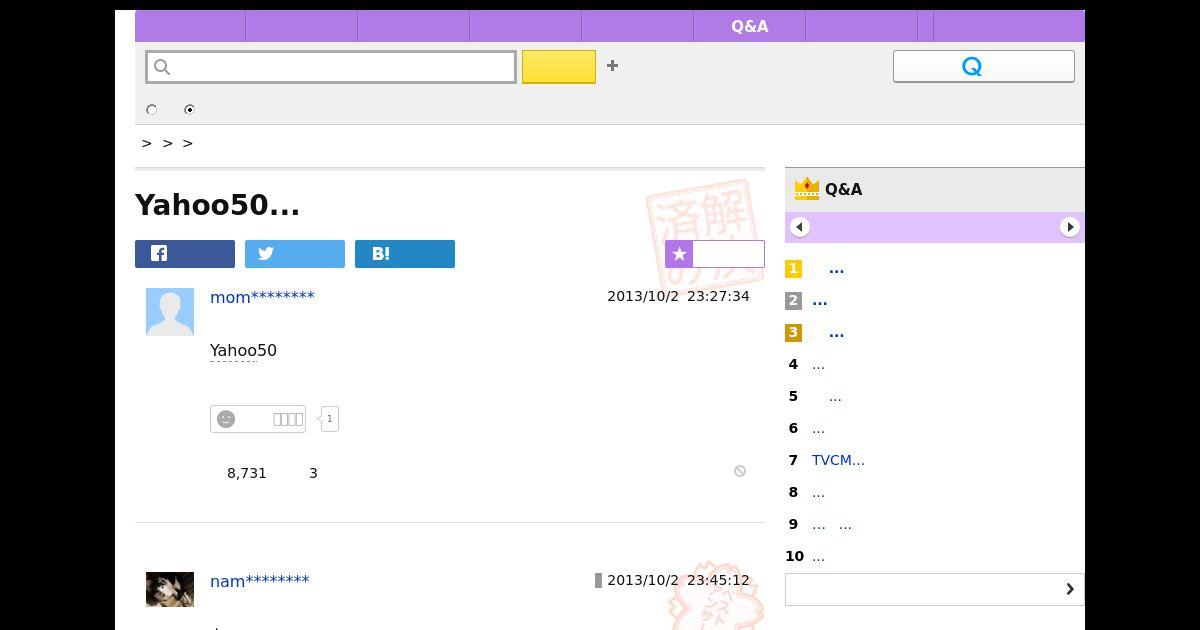Click the plus icon beside yellow button

click(x=612, y=66)
